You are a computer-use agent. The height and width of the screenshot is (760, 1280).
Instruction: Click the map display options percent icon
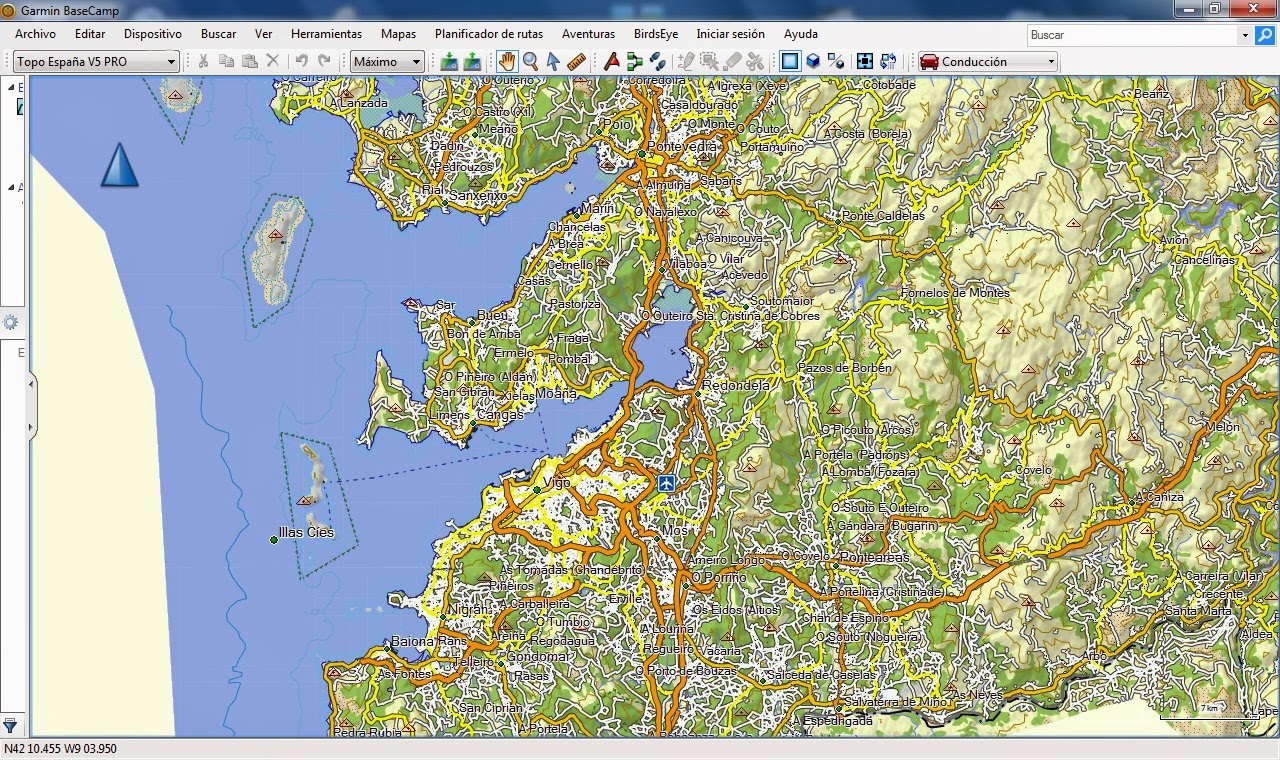click(836, 61)
